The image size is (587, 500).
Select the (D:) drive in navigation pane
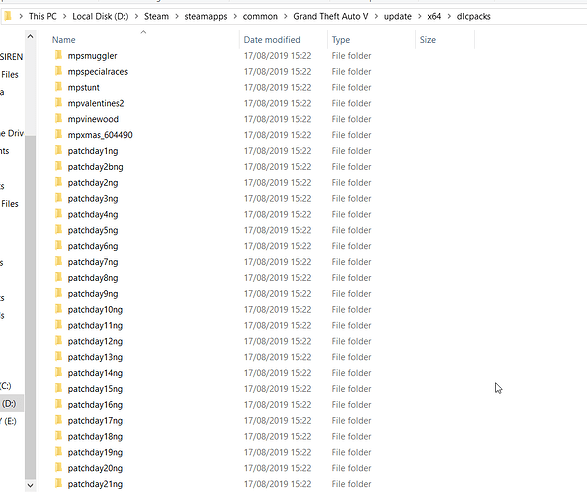point(9,403)
